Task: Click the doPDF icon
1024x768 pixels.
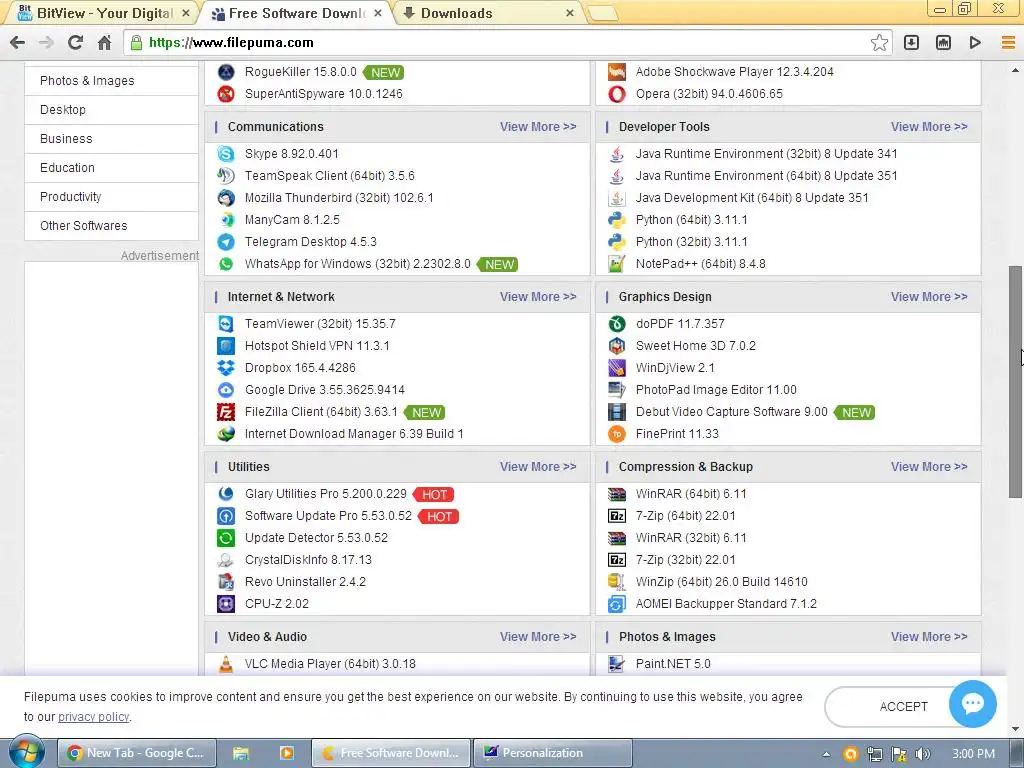Action: click(616, 324)
